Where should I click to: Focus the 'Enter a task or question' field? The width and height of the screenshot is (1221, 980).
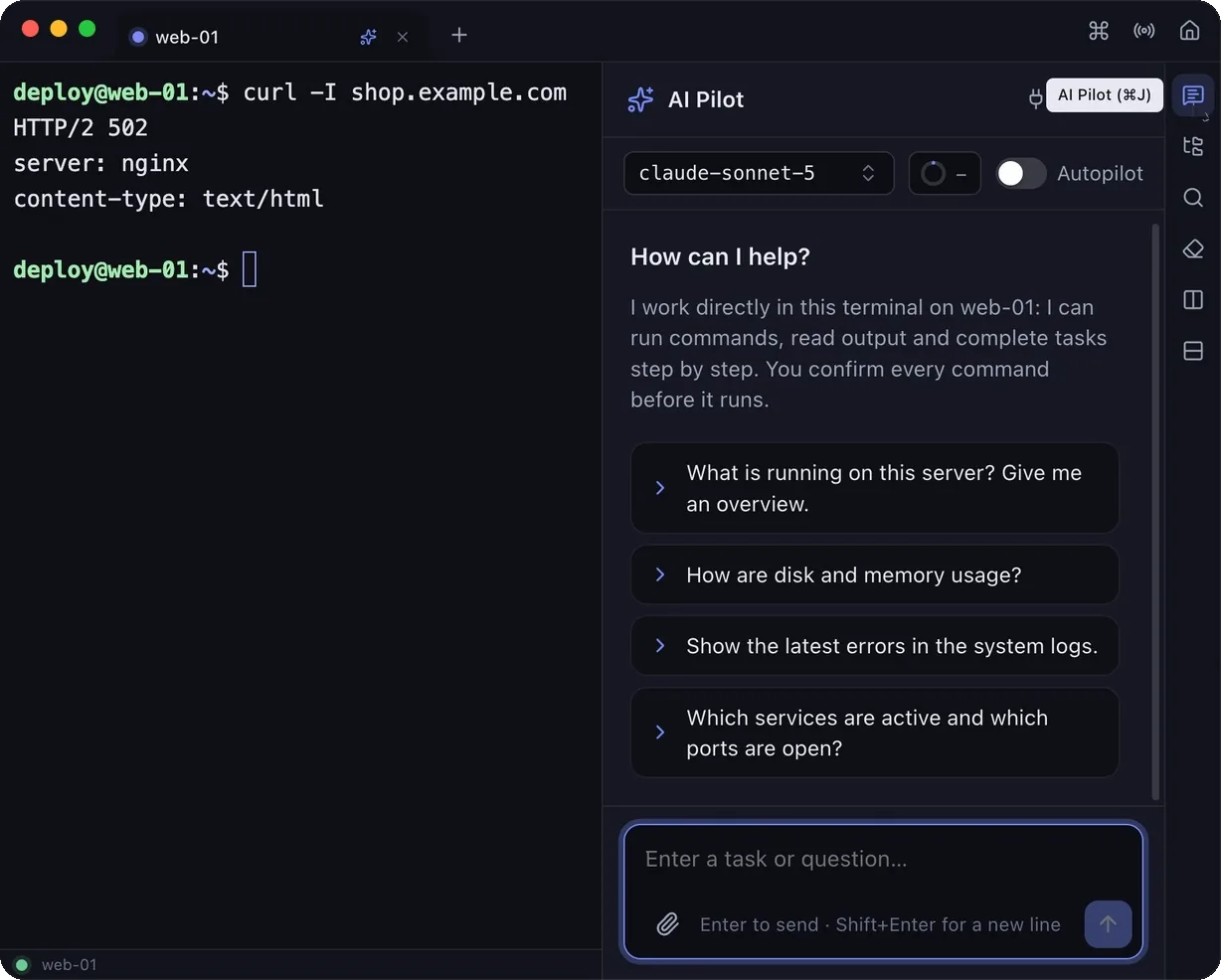884,859
